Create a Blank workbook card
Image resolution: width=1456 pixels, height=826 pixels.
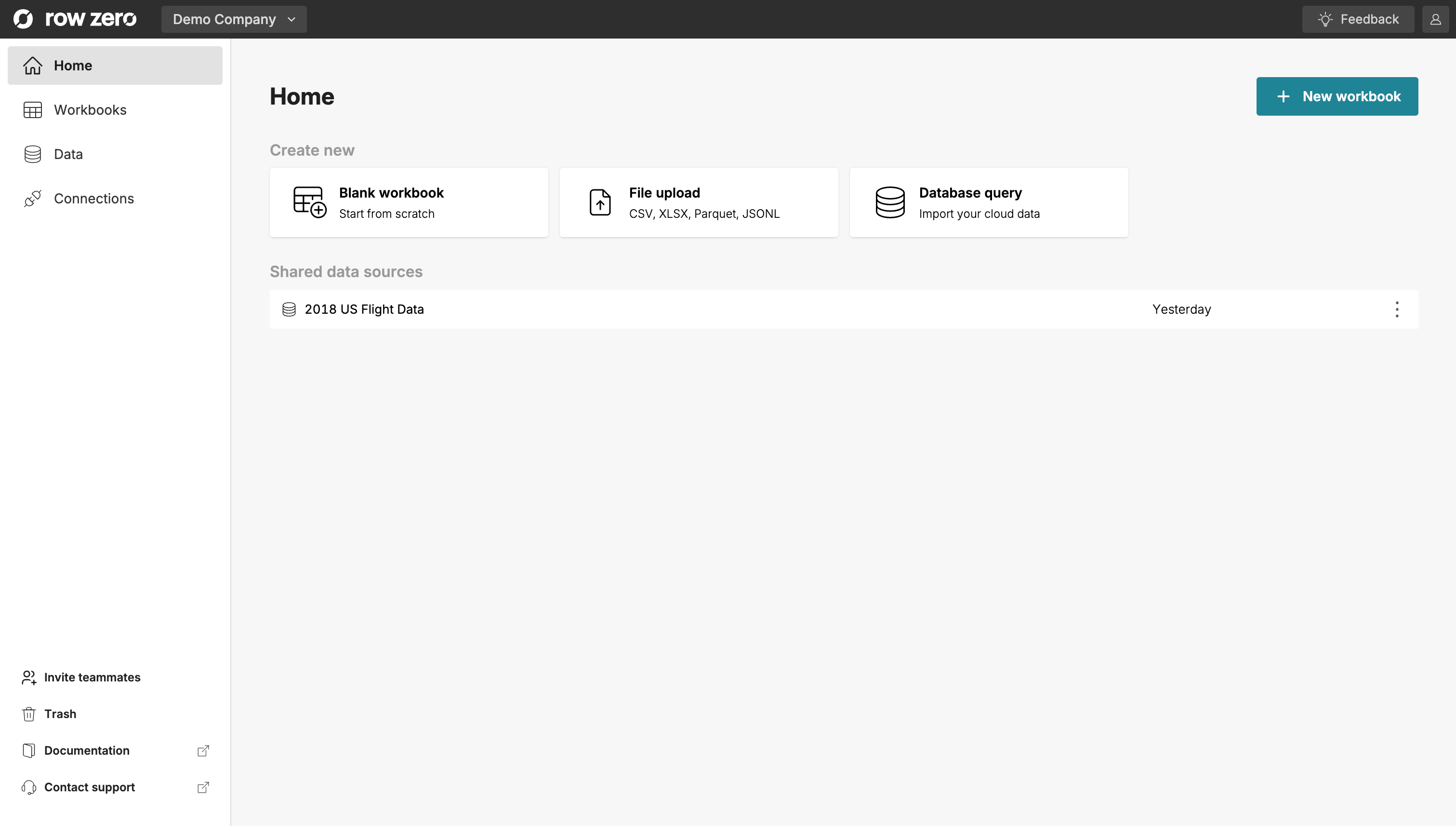(409, 202)
